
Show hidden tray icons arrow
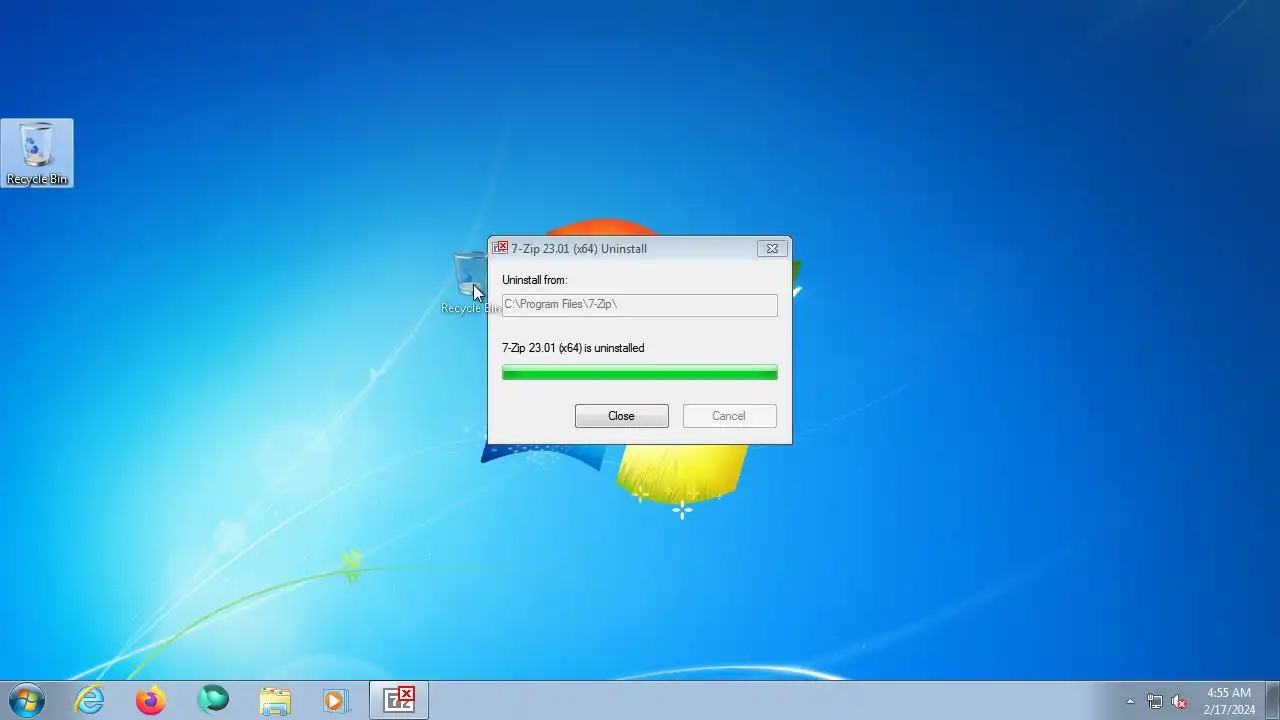click(1131, 701)
